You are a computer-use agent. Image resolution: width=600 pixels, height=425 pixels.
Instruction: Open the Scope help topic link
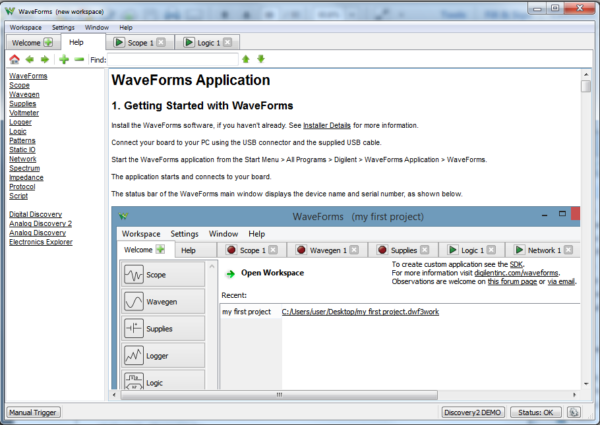coord(19,85)
